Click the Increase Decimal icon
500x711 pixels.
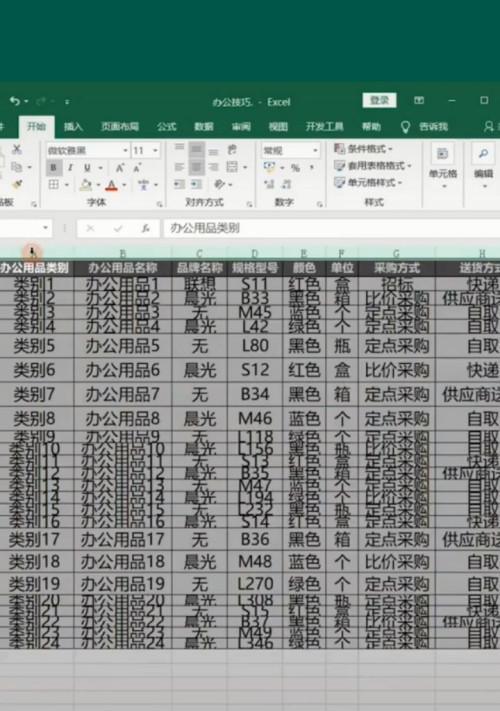(x=269, y=184)
